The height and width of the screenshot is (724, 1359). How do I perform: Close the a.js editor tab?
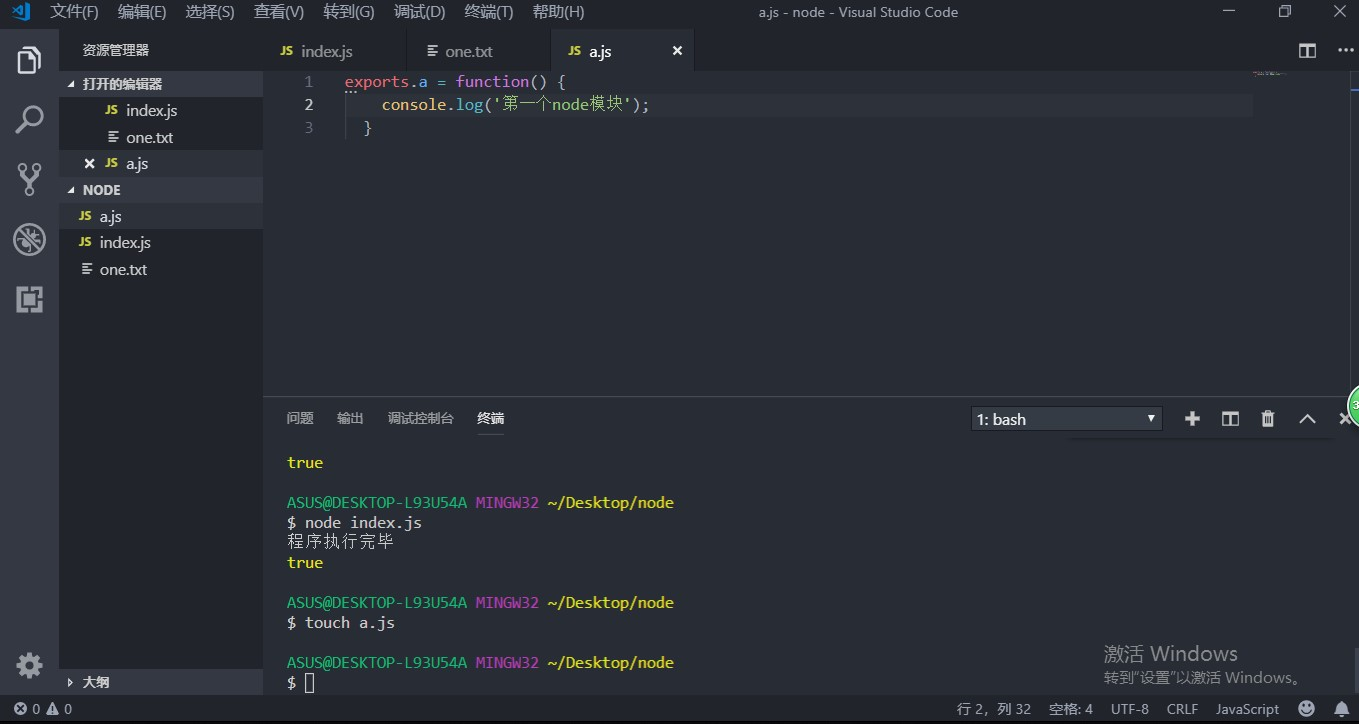coord(677,51)
